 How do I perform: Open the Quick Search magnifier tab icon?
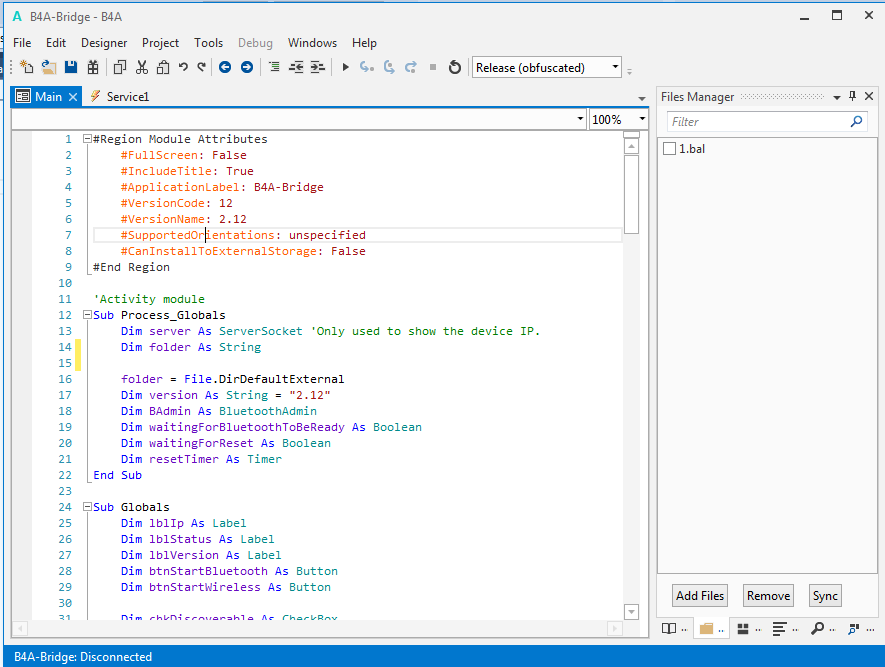817,629
